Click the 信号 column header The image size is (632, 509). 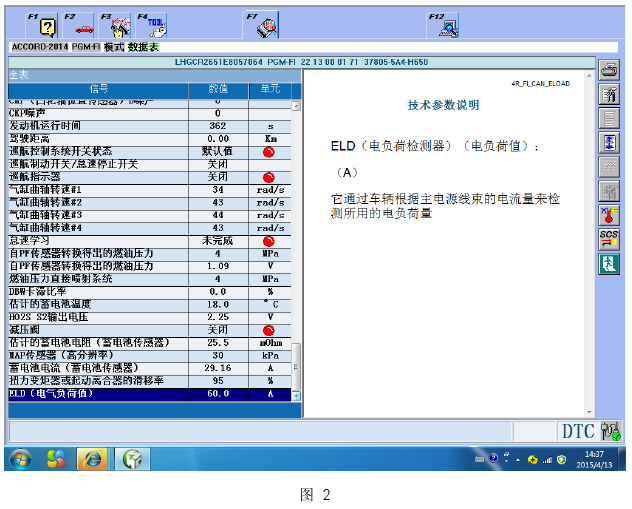(98, 89)
